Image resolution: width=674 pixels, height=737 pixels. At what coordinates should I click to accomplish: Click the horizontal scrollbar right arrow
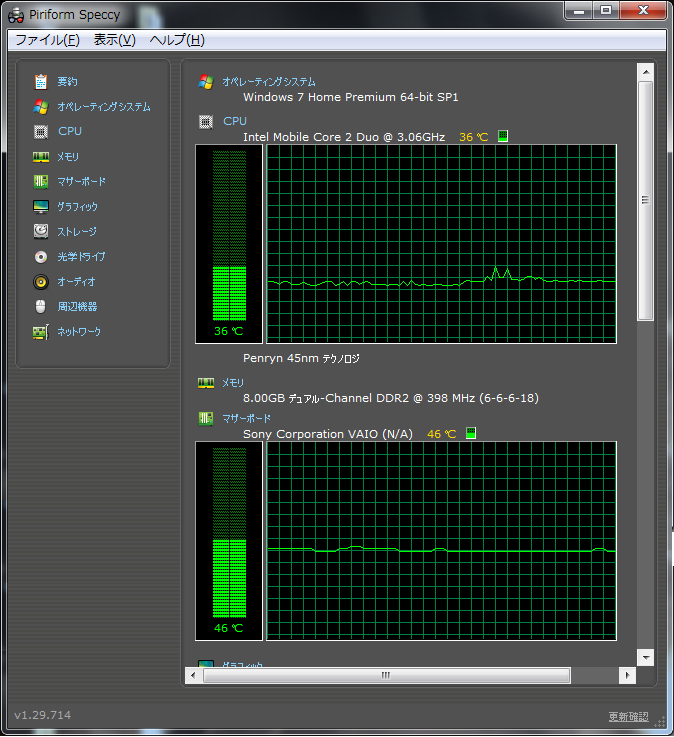pos(627,676)
